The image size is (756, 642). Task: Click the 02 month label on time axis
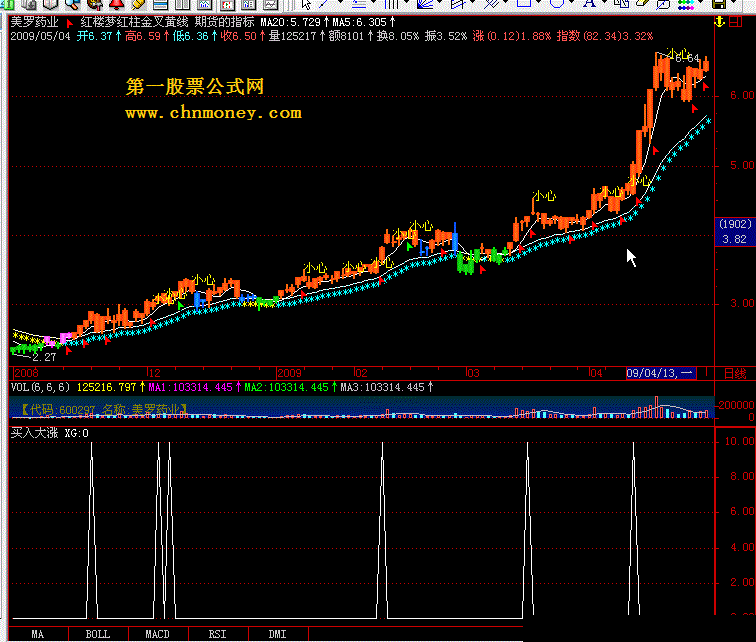361,373
